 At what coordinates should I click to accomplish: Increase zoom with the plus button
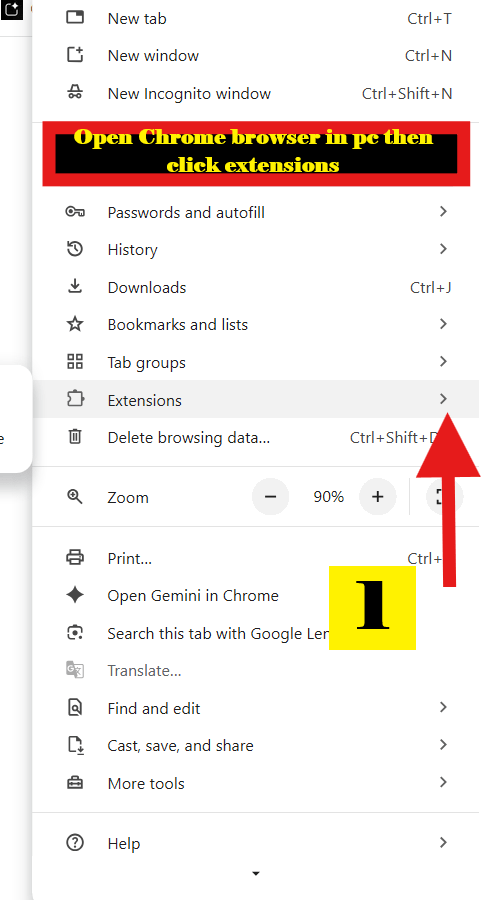pyautogui.click(x=378, y=496)
